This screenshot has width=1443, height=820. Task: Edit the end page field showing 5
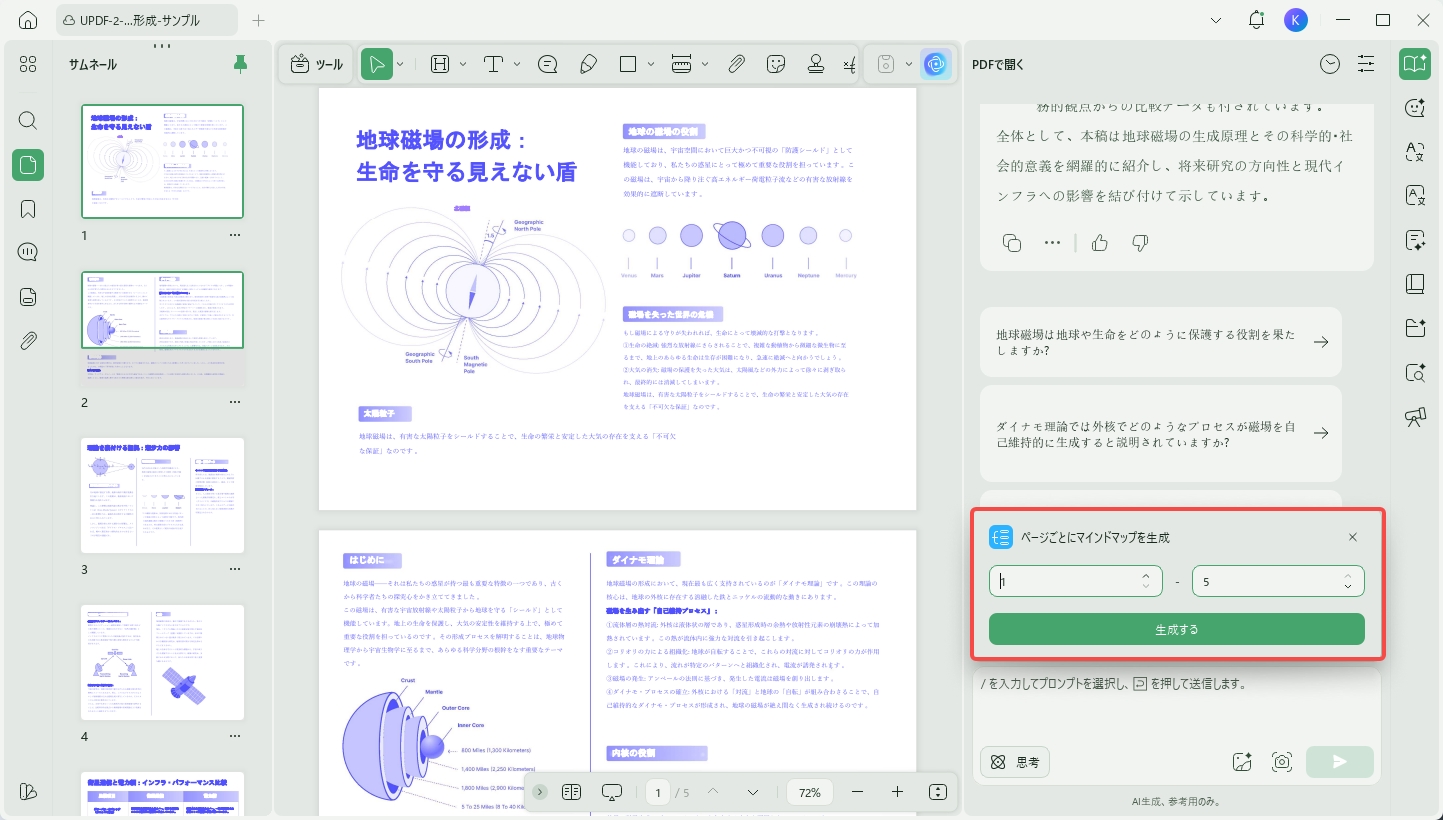1278,581
